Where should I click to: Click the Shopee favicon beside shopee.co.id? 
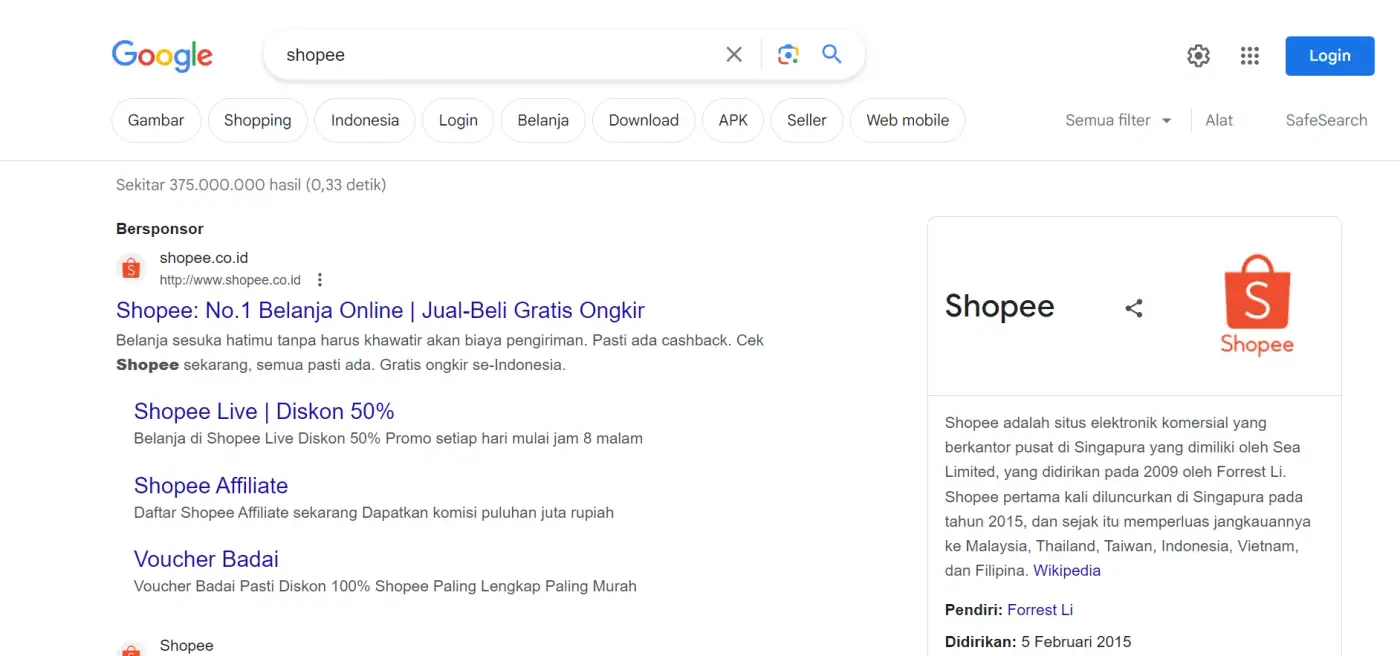coord(131,268)
